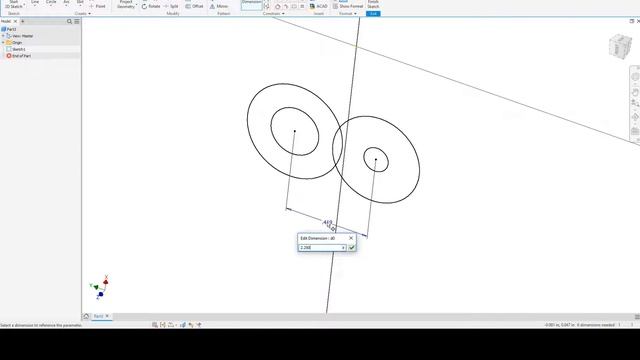
Task: Click the Look At navigation icon
Action: pos(635,131)
